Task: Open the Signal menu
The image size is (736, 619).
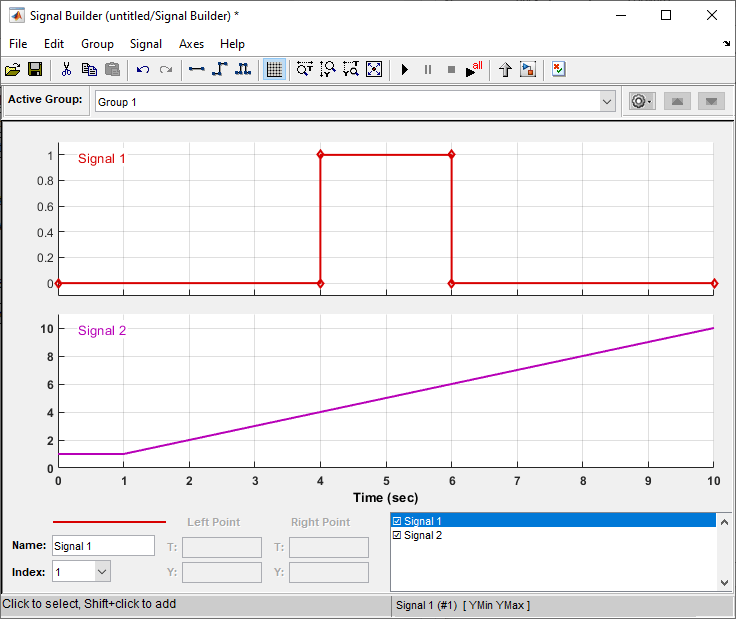Action: 146,44
